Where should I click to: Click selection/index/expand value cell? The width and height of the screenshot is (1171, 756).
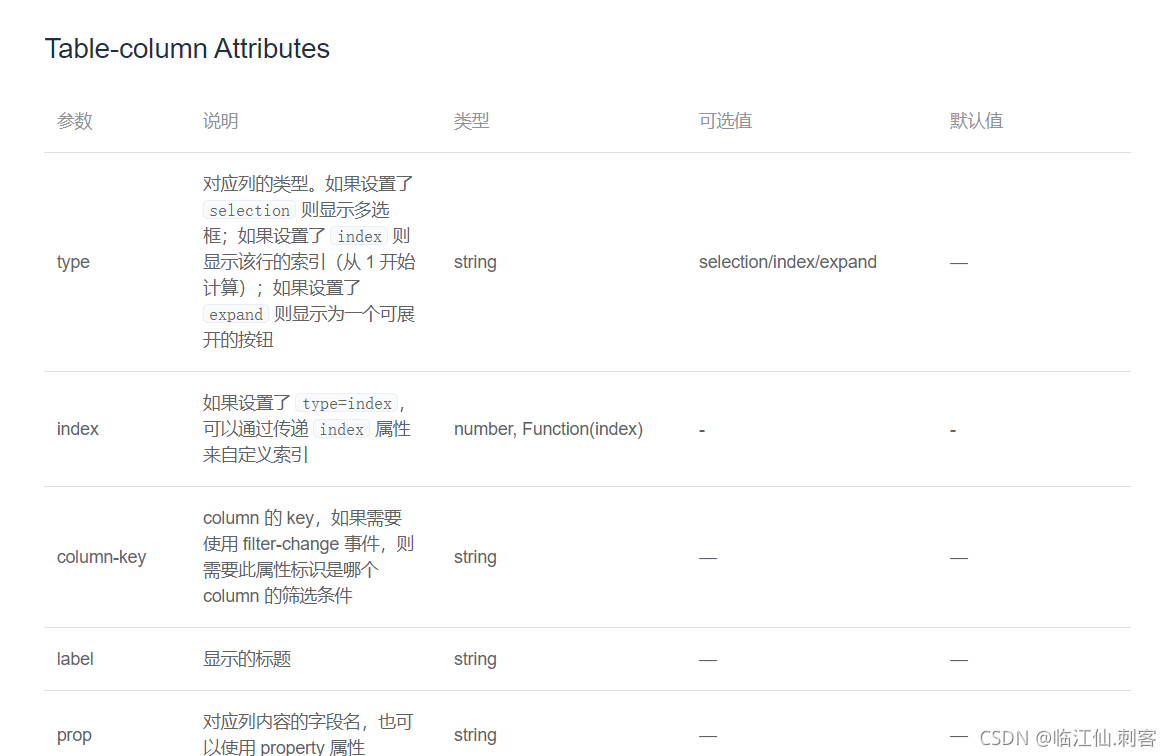788,262
